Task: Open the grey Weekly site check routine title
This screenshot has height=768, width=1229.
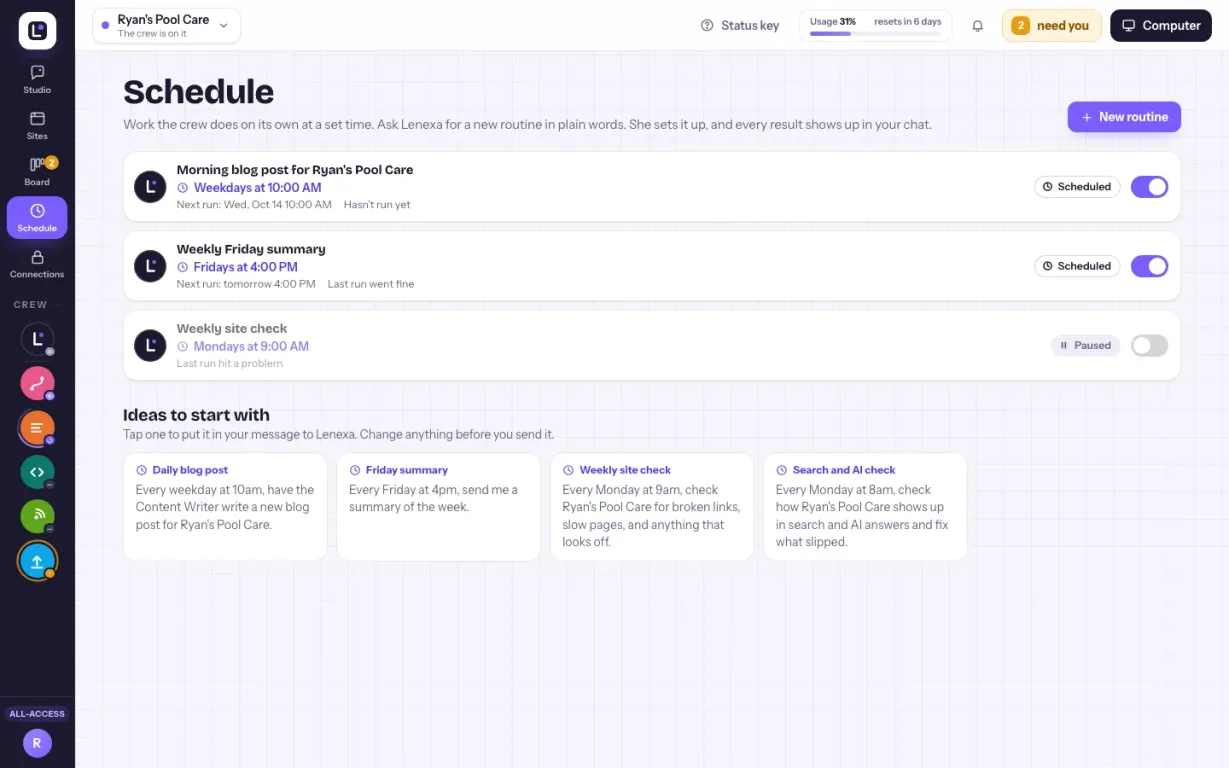Action: pyautogui.click(x=232, y=328)
